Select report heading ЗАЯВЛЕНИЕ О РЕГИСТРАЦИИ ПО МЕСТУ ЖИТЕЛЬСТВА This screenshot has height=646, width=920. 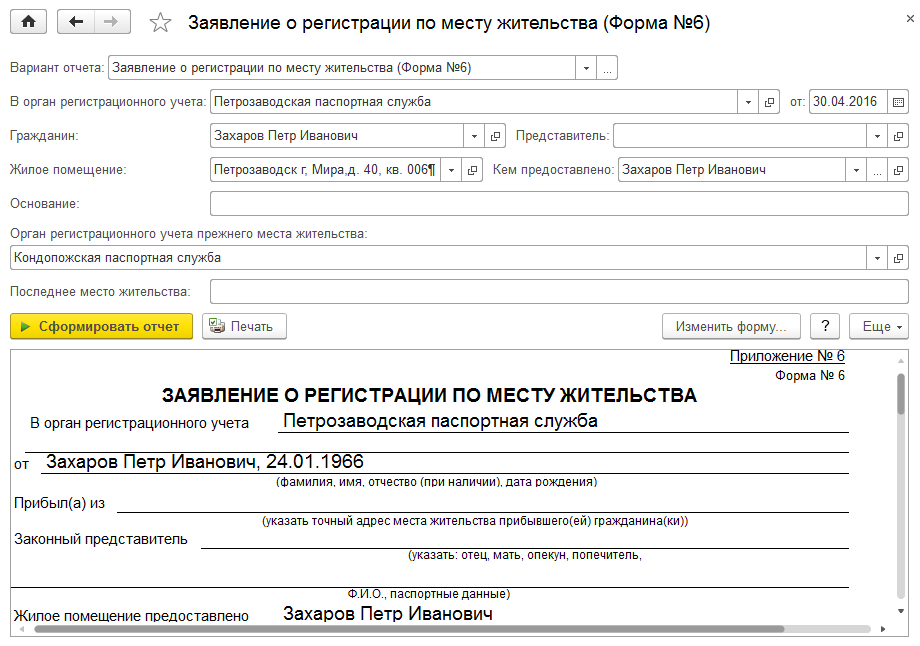[x=429, y=395]
